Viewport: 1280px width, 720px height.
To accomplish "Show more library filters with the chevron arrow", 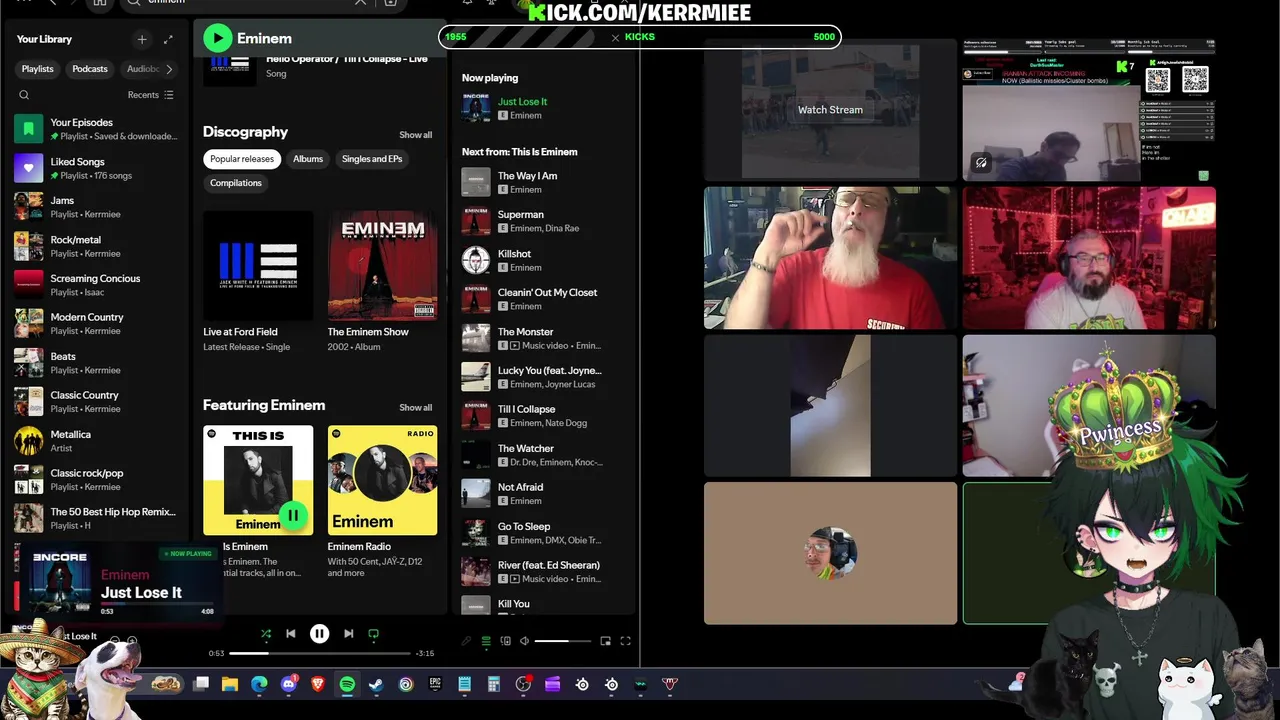I will tap(169, 69).
